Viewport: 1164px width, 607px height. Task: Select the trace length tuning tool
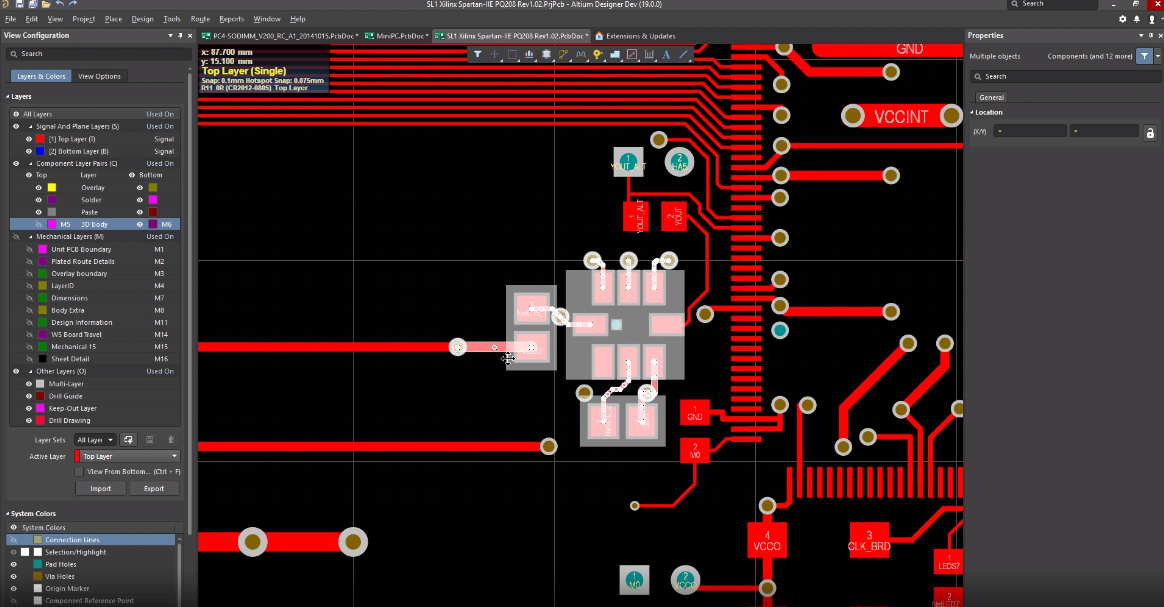point(581,54)
